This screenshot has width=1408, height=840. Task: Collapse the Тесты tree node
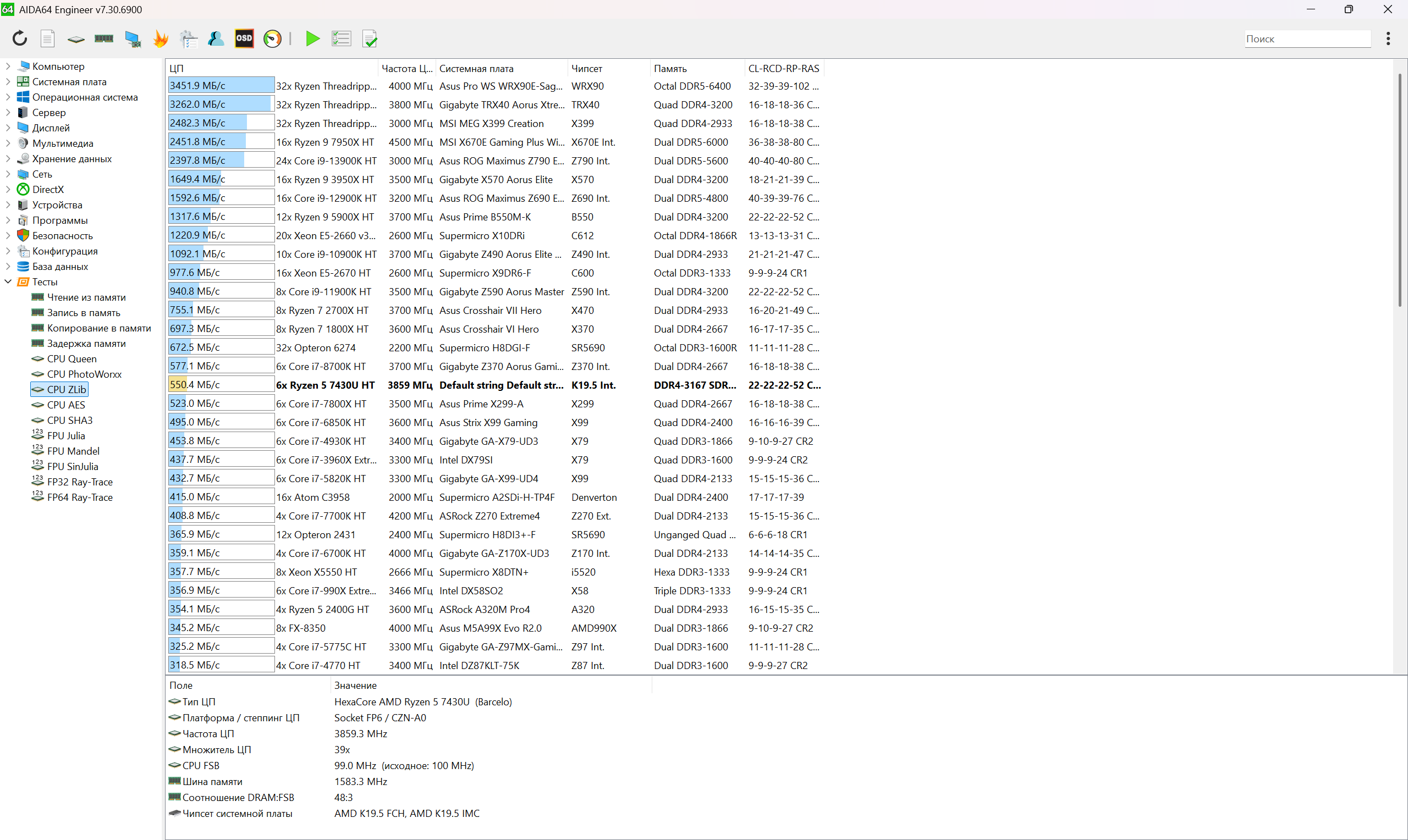click(8, 281)
